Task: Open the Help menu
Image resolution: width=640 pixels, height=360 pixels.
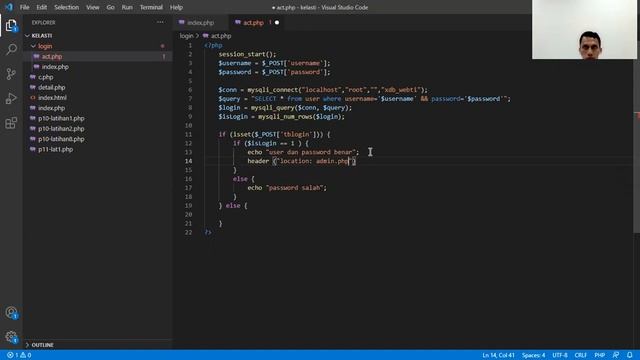Action: [176, 7]
